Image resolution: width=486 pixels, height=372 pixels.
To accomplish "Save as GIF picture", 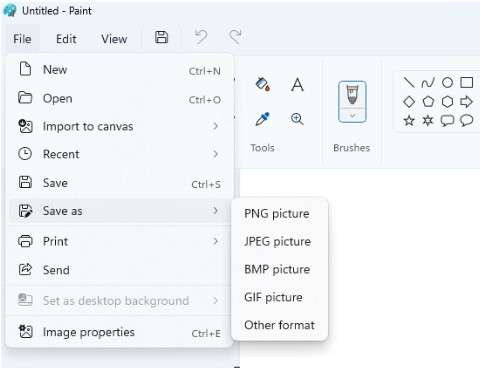I will [280, 297].
